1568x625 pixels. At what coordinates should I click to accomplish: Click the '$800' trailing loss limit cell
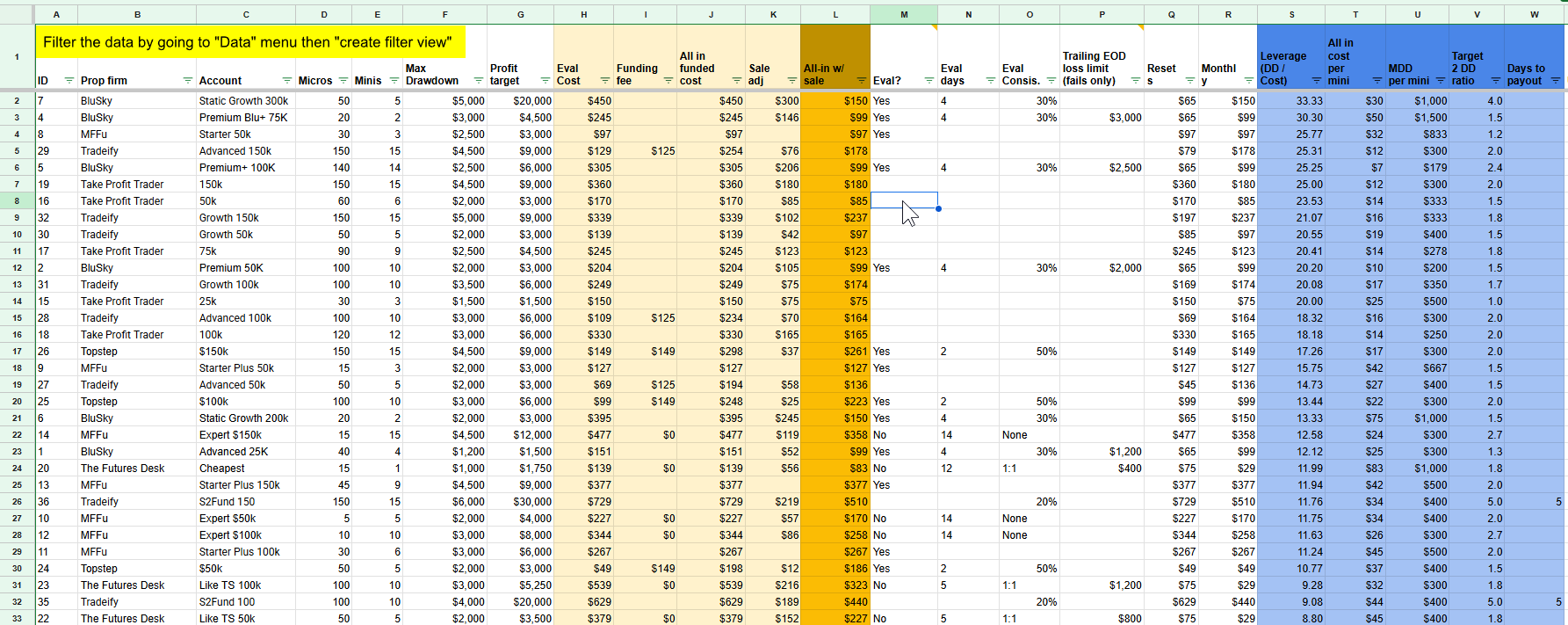pyautogui.click(x=1102, y=618)
